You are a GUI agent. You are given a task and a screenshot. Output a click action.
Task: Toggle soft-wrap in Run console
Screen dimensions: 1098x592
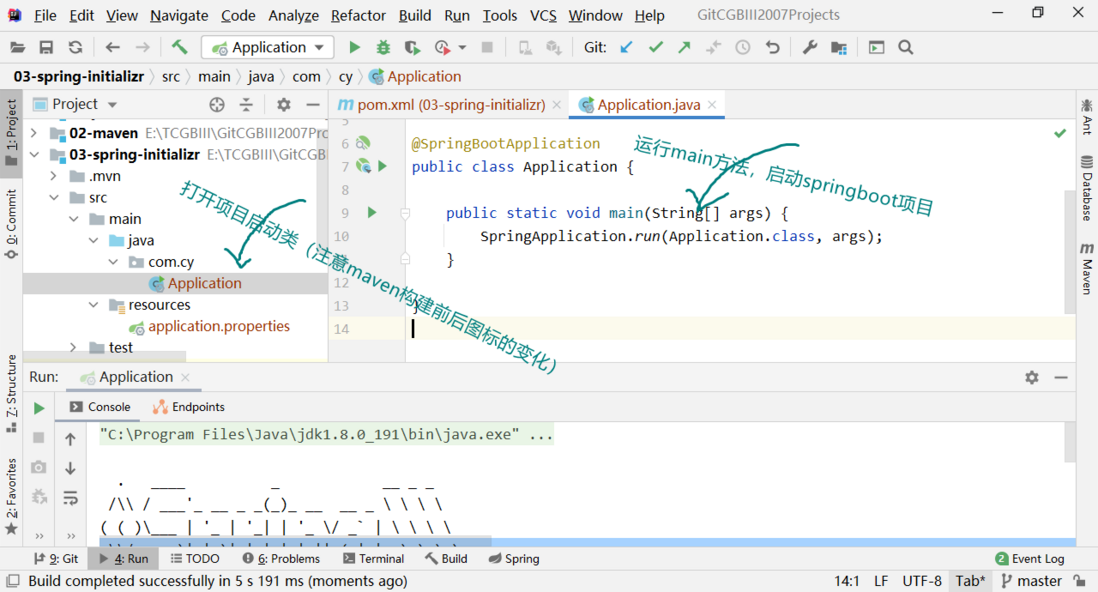tap(70, 498)
